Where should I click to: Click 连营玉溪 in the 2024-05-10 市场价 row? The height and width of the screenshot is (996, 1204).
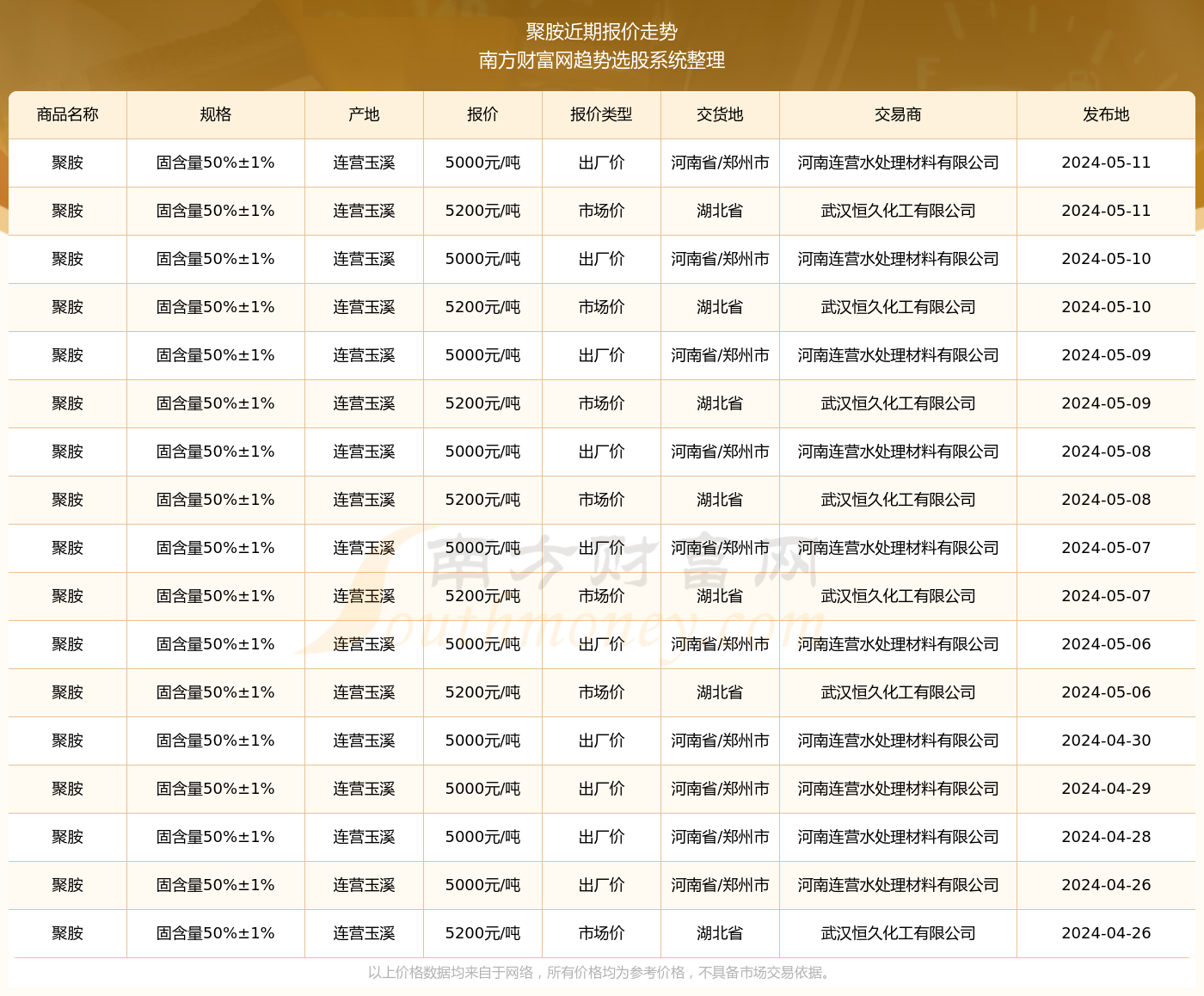(x=364, y=307)
